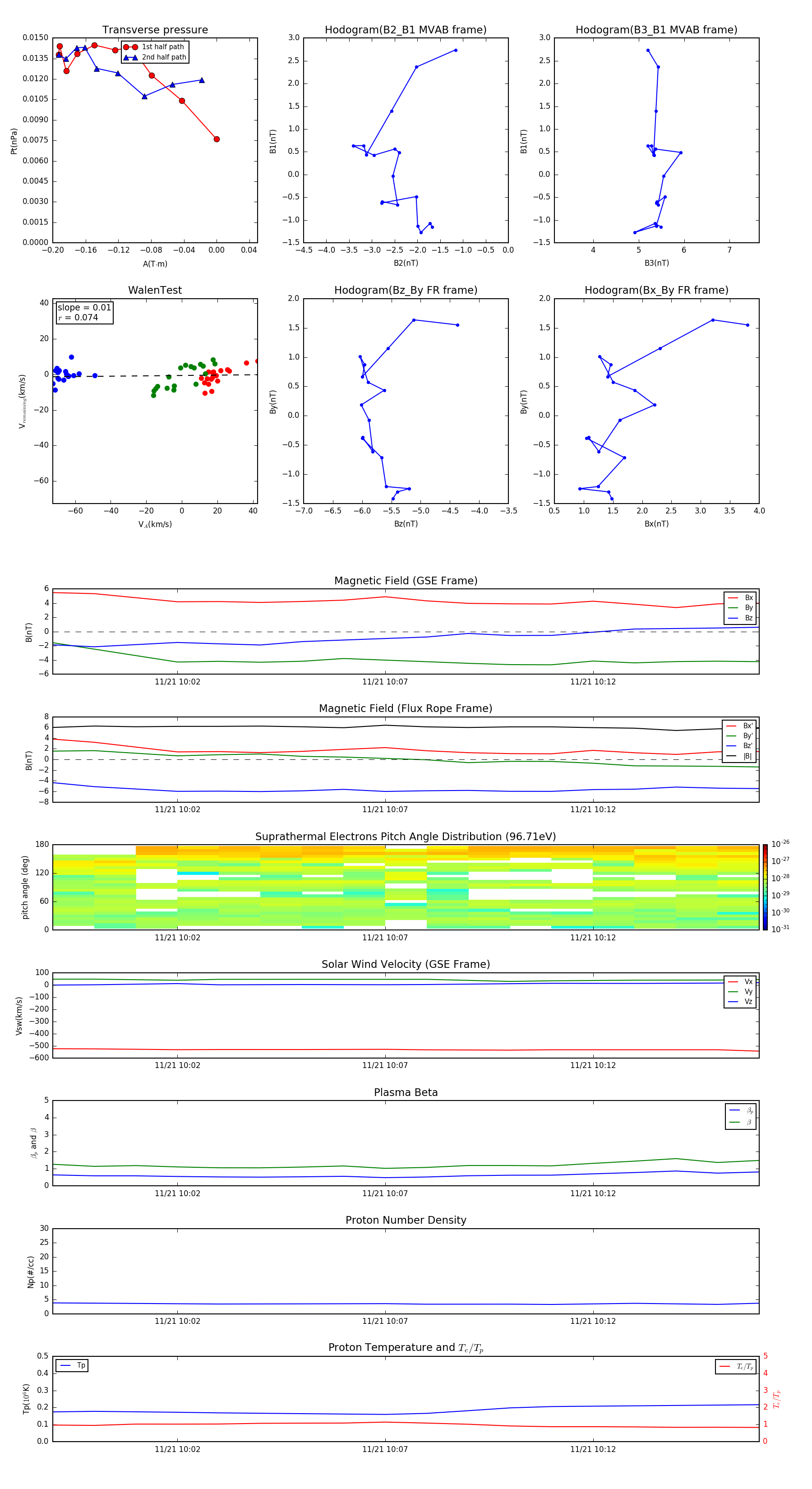Click the Bz entry in GSE legend

tap(740, 618)
